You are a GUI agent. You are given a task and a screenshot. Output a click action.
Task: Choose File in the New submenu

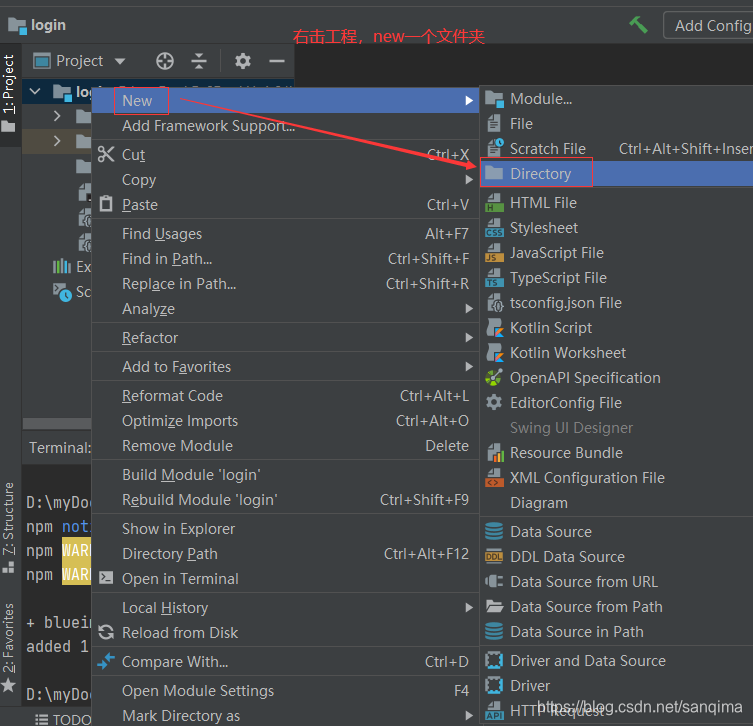point(617,124)
